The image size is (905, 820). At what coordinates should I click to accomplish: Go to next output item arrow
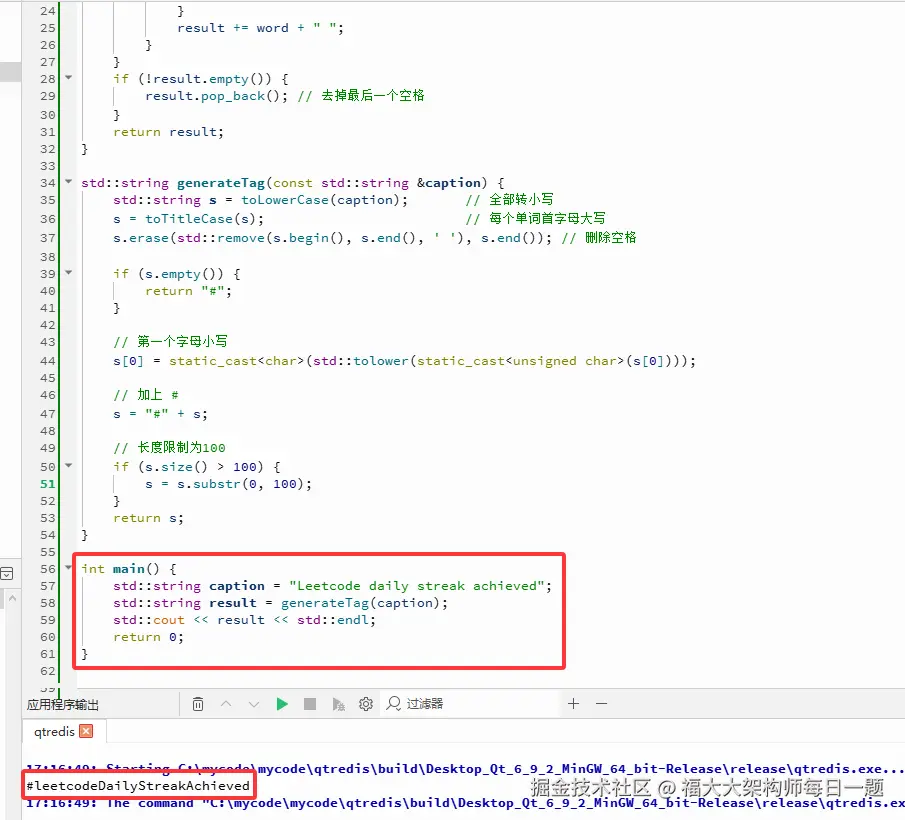click(253, 704)
